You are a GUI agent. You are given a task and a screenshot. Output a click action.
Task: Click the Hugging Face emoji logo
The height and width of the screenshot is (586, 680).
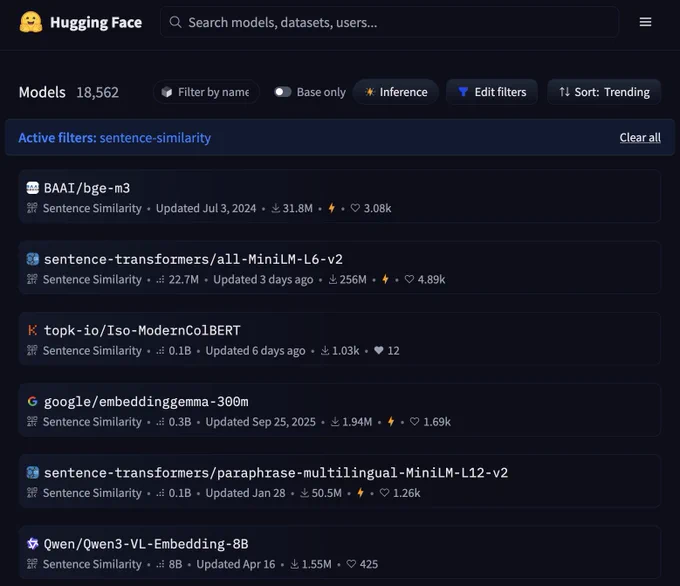point(31,22)
